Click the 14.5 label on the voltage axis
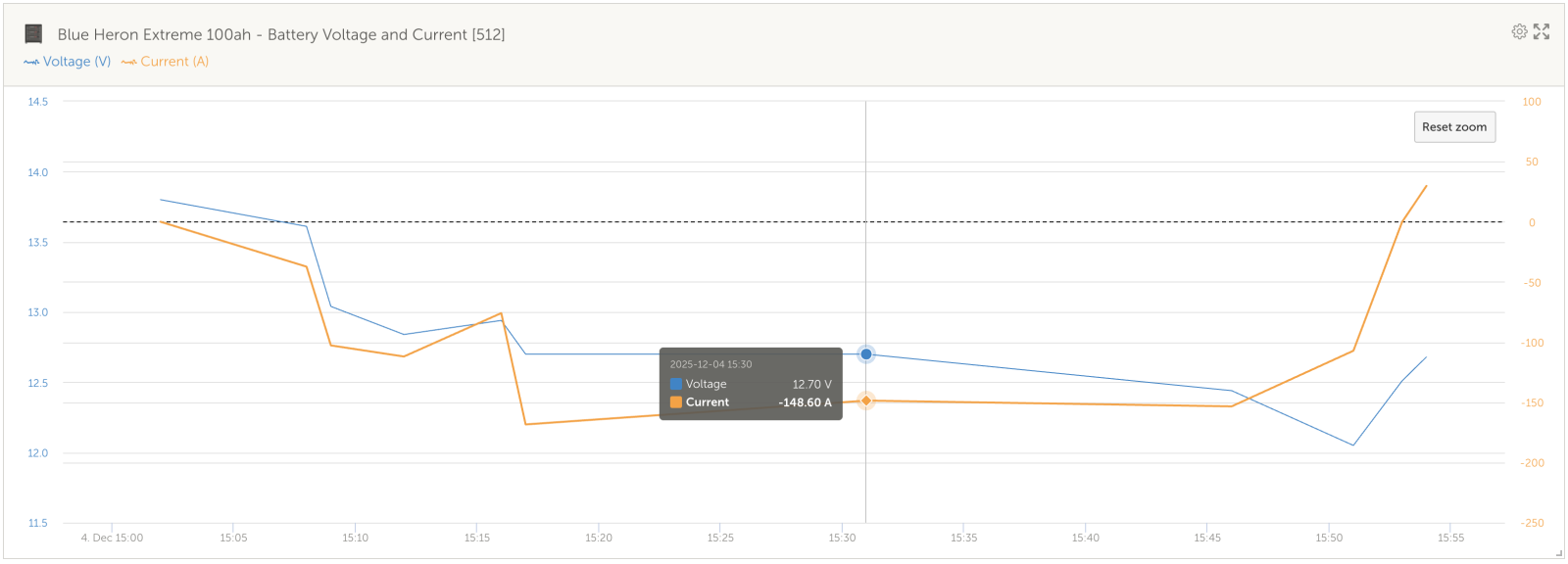 pyautogui.click(x=37, y=102)
